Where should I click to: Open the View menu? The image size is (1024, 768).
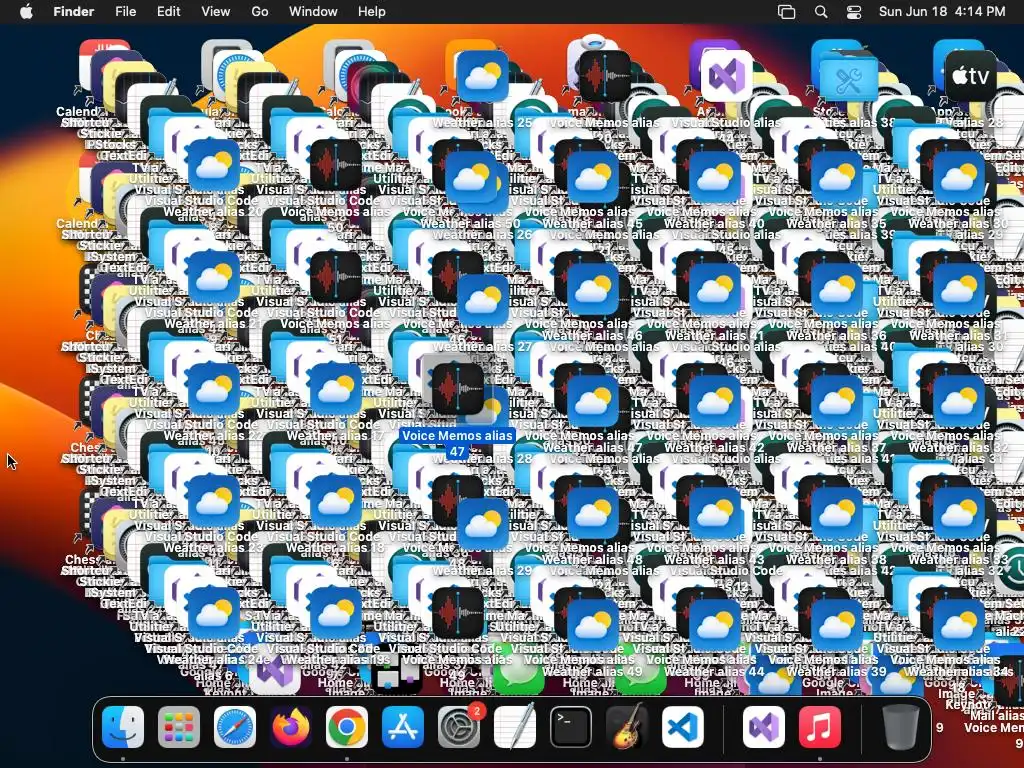[x=216, y=12]
